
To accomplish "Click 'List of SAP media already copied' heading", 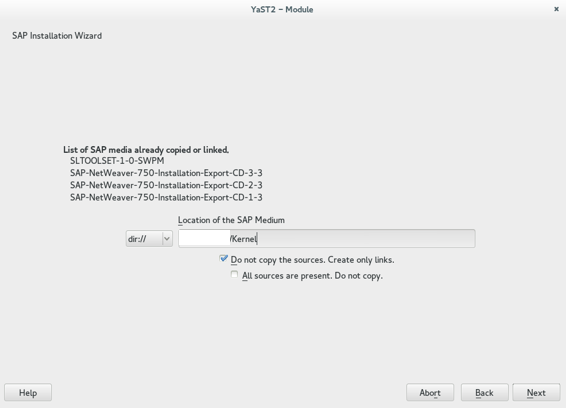I will [x=146, y=150].
